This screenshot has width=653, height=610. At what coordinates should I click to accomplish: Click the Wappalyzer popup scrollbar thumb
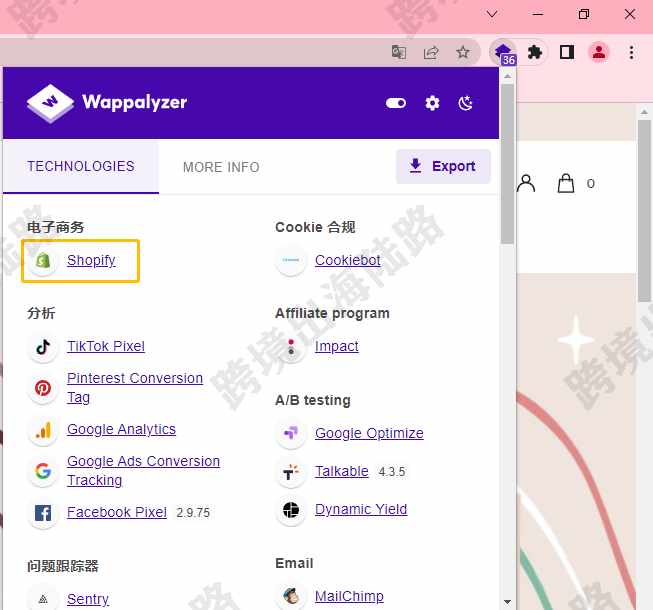tap(507, 164)
